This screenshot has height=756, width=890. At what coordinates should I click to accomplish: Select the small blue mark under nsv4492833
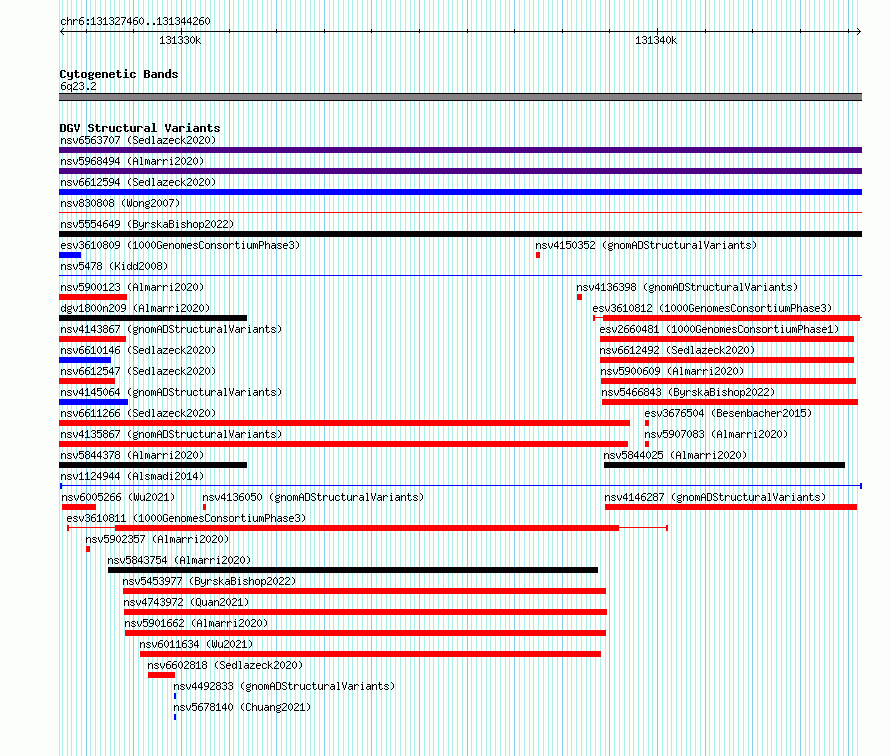pos(175,696)
